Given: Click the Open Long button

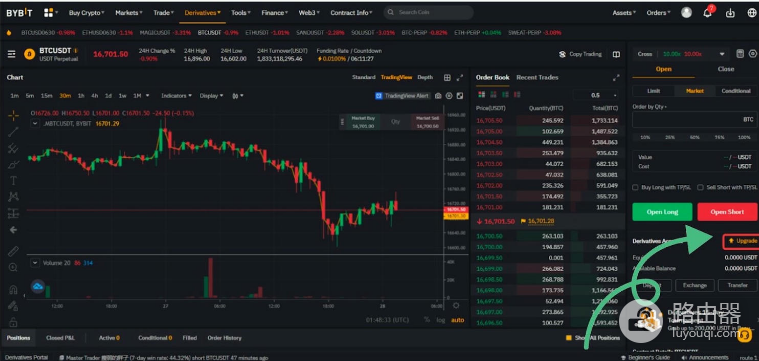Looking at the screenshot, I should point(662,212).
